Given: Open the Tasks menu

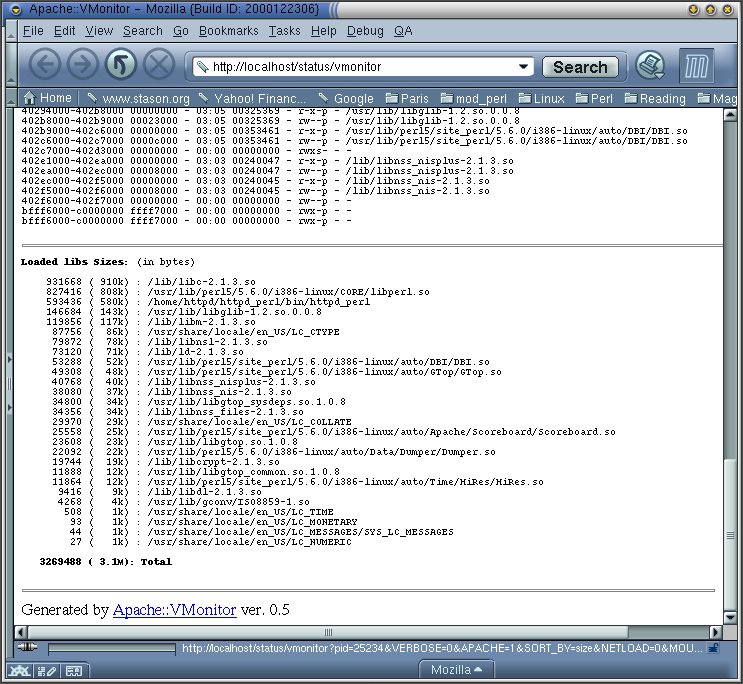Looking at the screenshot, I should [x=284, y=31].
